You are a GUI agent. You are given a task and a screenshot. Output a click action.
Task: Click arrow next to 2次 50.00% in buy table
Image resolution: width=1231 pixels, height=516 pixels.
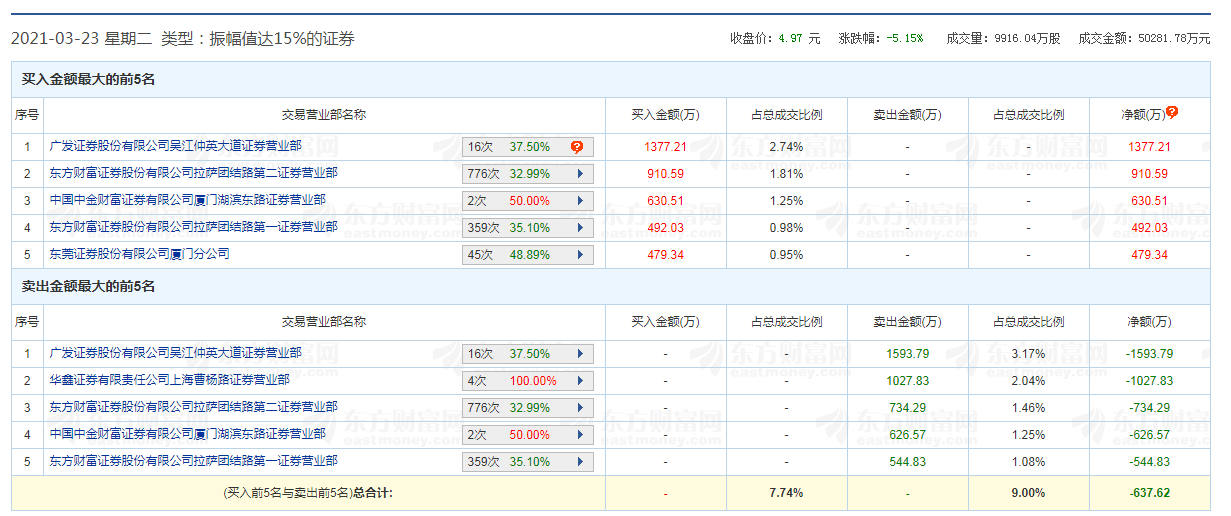[580, 201]
